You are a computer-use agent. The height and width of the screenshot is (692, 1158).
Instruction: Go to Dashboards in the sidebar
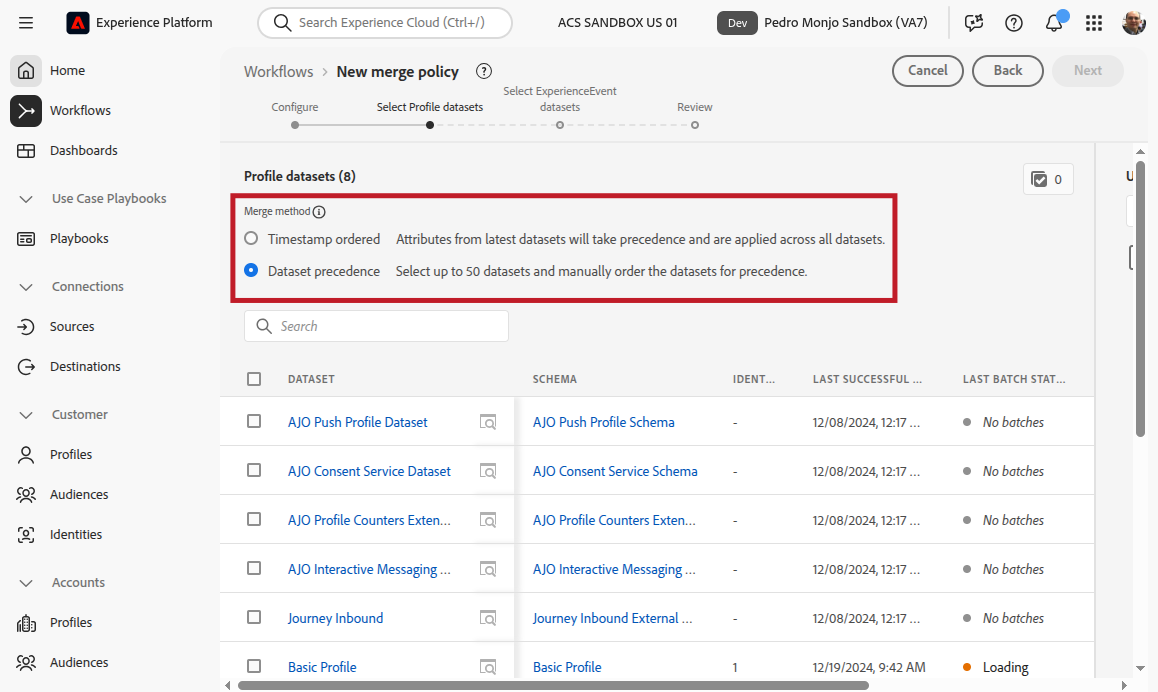point(83,151)
